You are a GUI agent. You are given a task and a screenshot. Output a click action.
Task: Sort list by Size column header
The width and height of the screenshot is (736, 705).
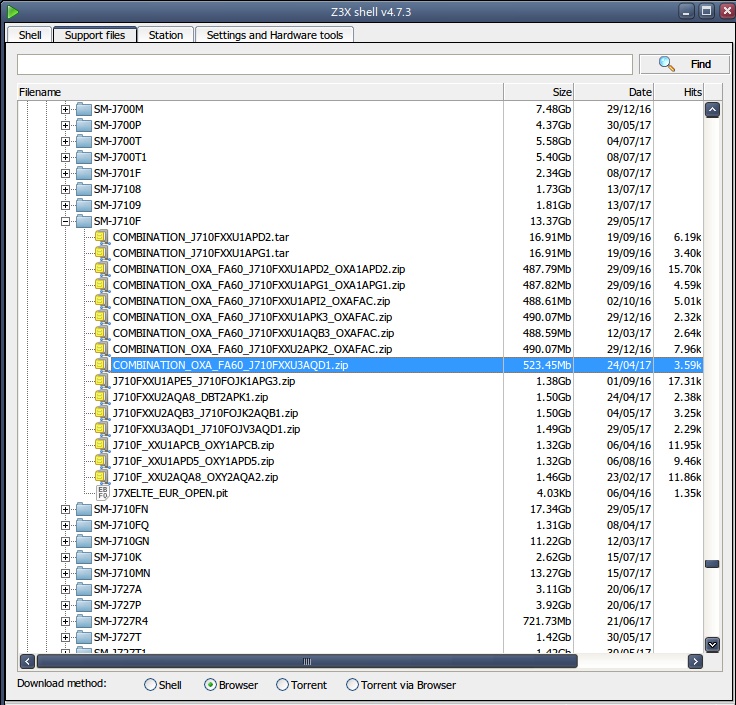pos(538,92)
